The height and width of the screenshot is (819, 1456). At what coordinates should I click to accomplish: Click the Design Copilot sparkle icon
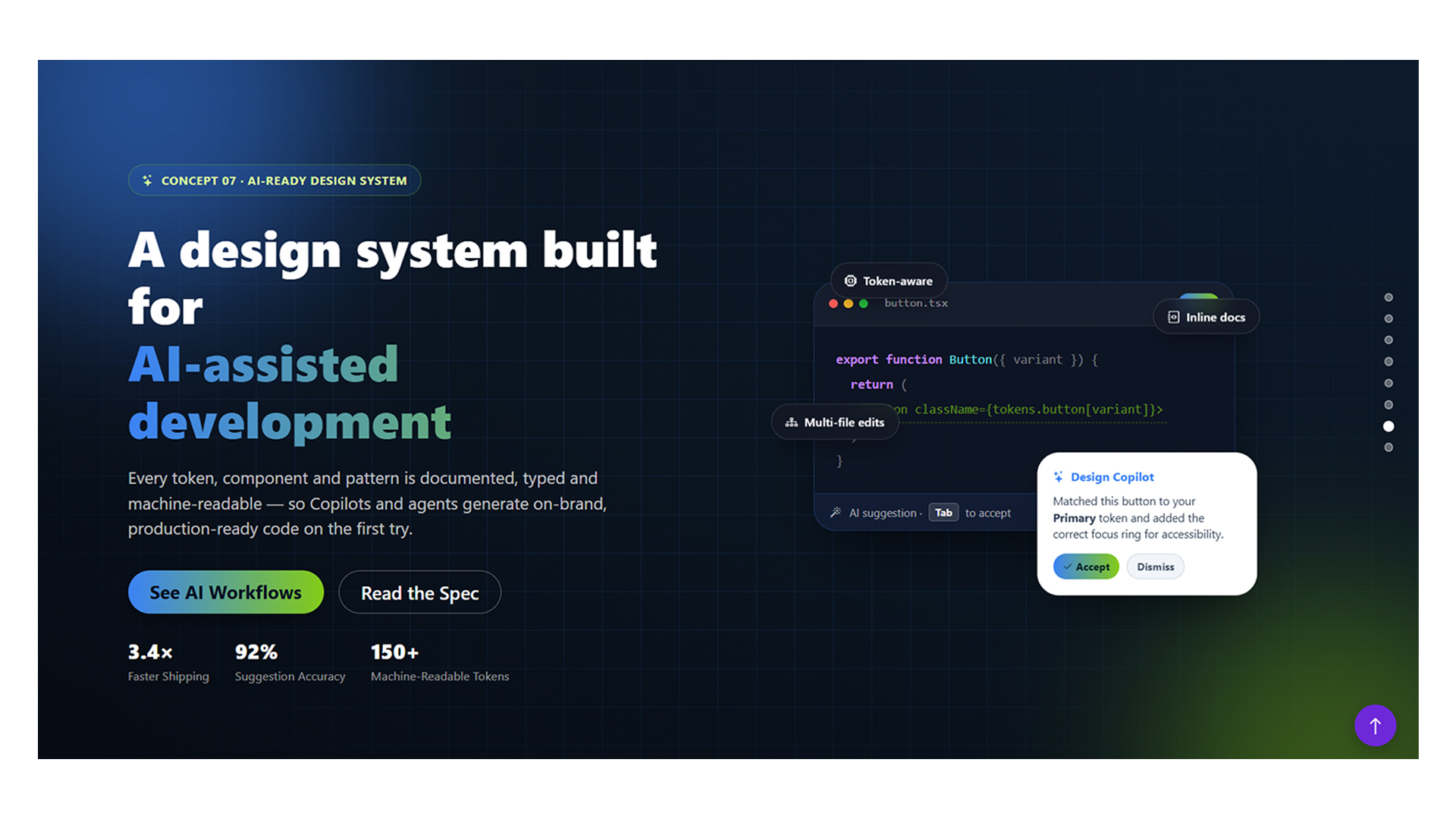click(1058, 477)
